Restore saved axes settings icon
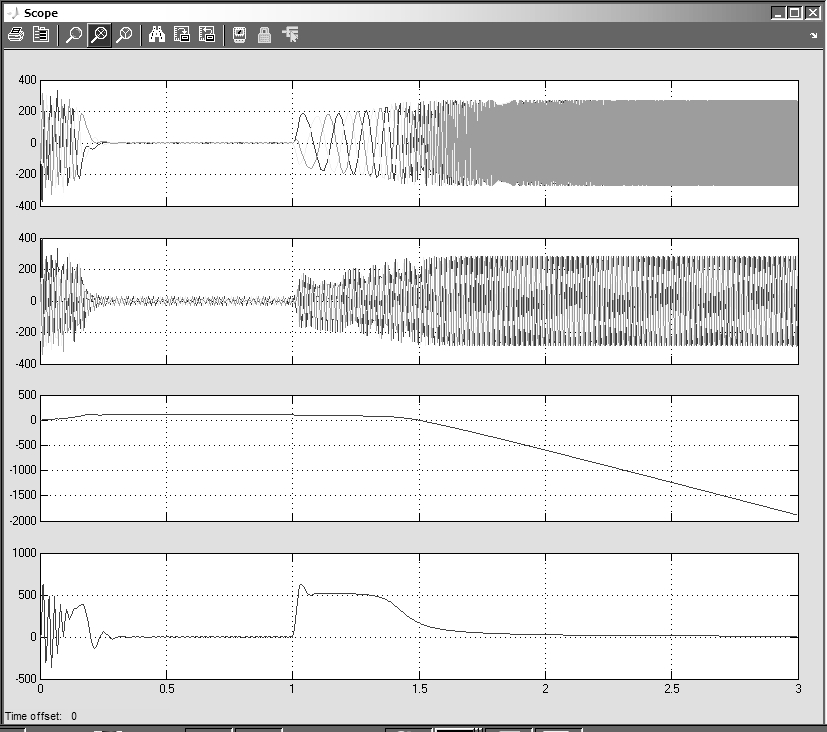This screenshot has height=732, width=827. (x=207, y=35)
